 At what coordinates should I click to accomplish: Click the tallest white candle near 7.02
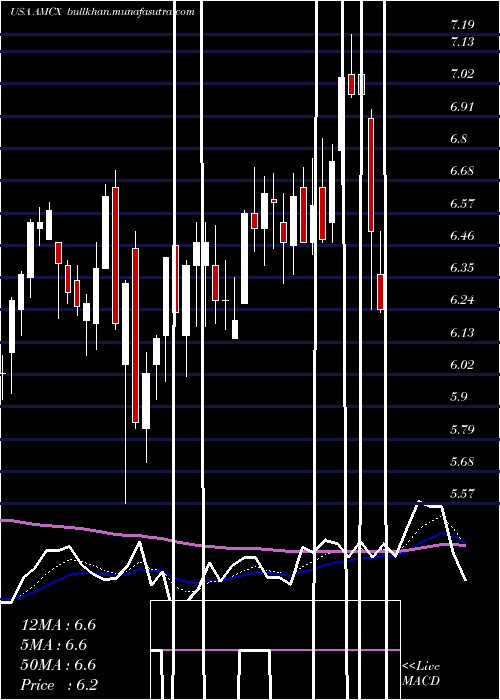342,114
